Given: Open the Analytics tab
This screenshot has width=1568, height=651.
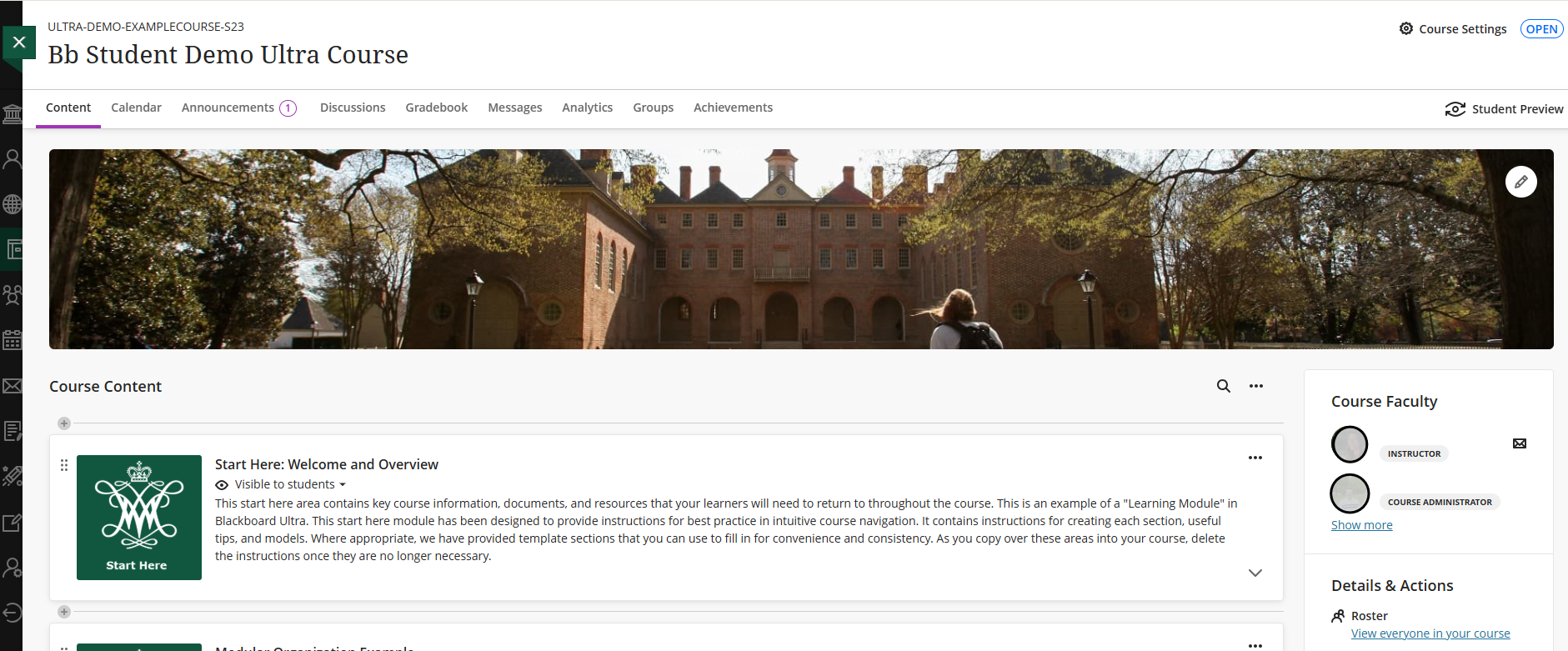Looking at the screenshot, I should [588, 108].
